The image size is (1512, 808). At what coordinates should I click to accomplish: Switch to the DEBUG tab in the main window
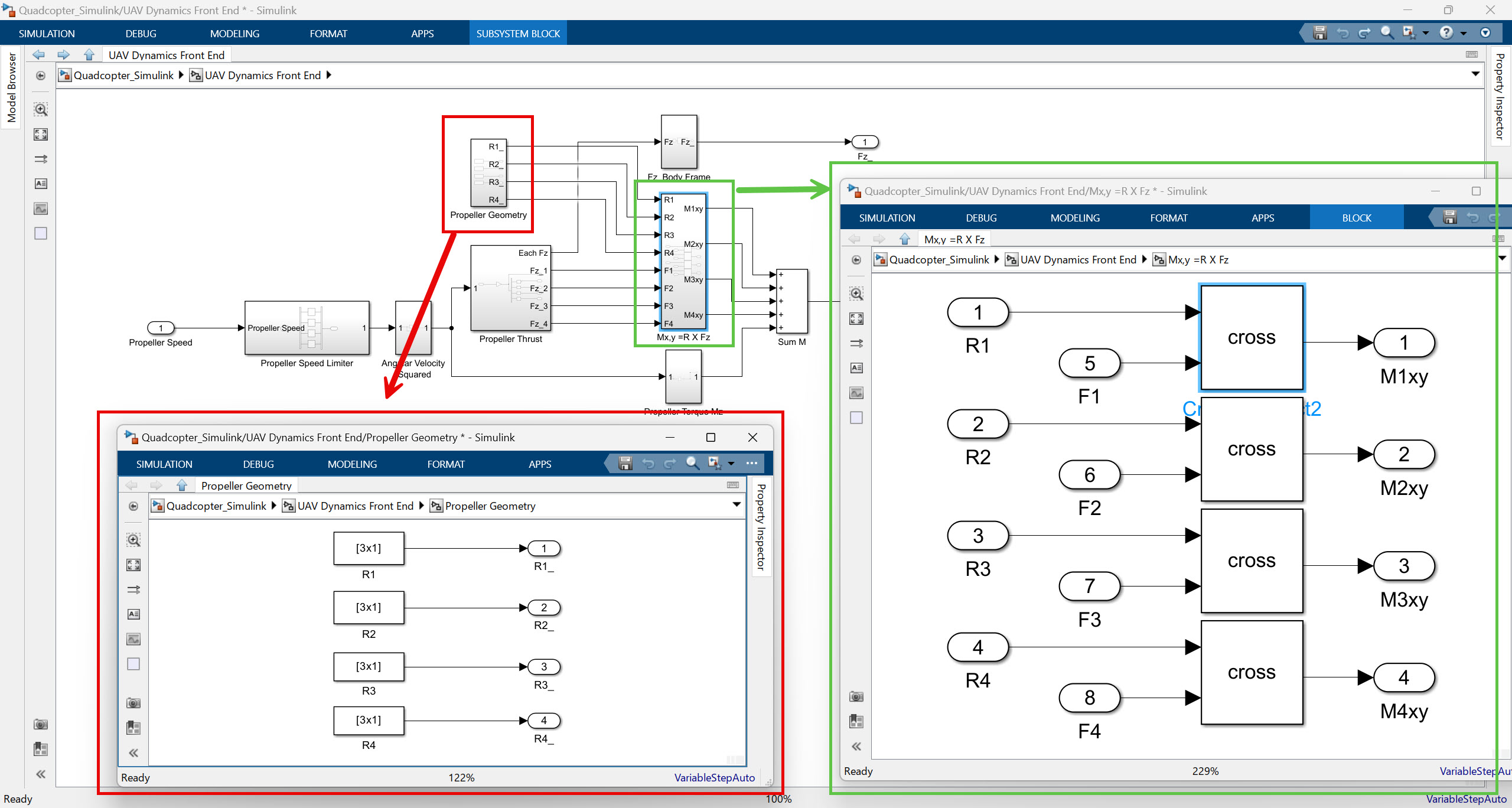(141, 34)
